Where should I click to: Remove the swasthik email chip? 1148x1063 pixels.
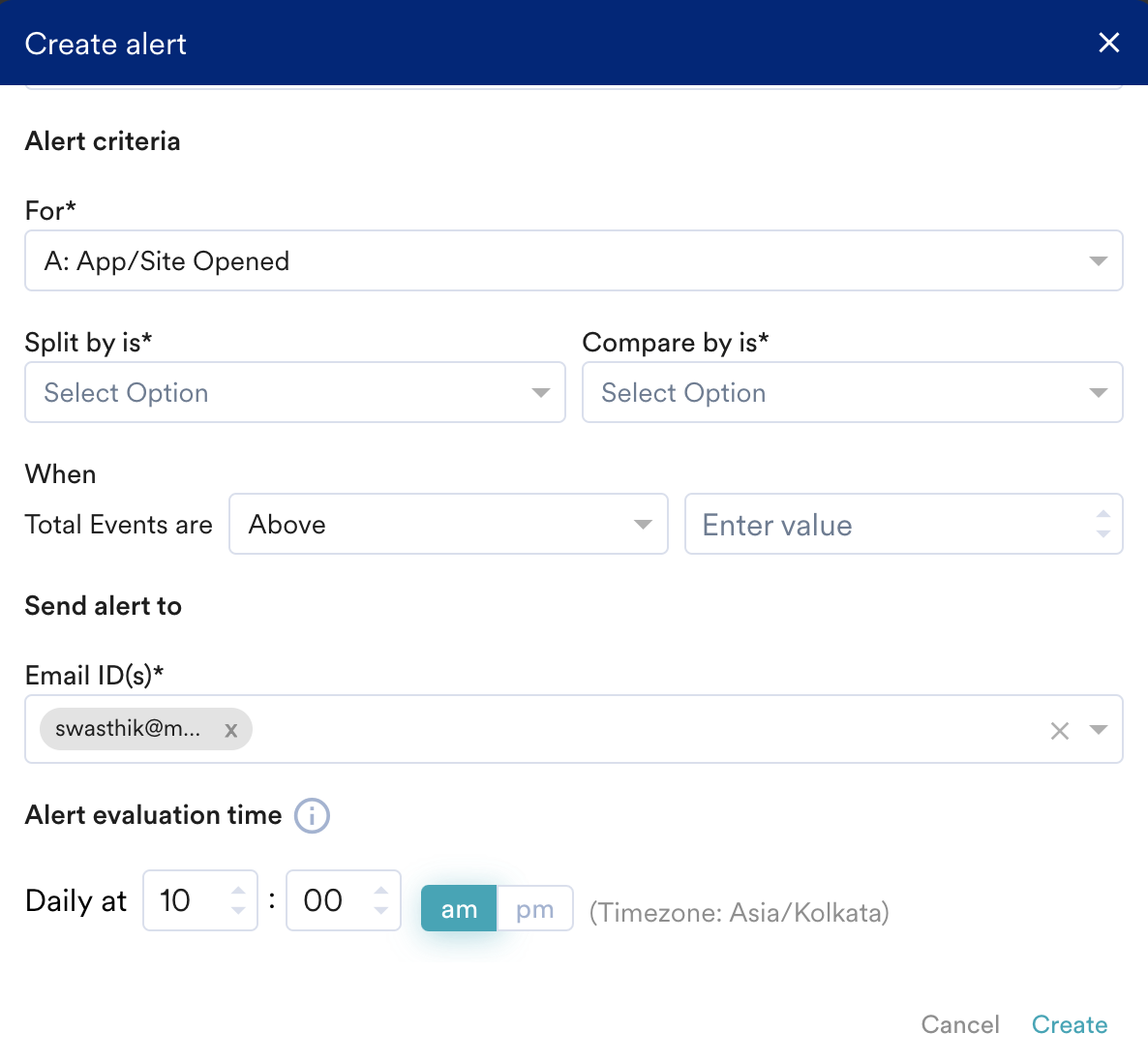coord(231,730)
